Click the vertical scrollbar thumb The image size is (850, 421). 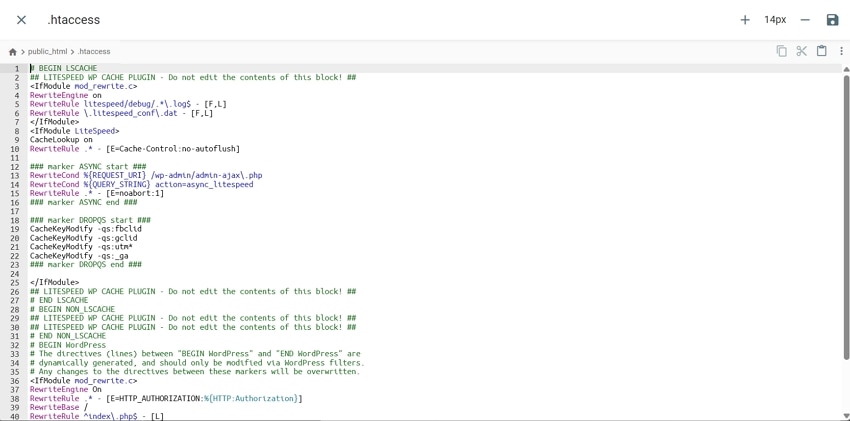[x=846, y=217]
